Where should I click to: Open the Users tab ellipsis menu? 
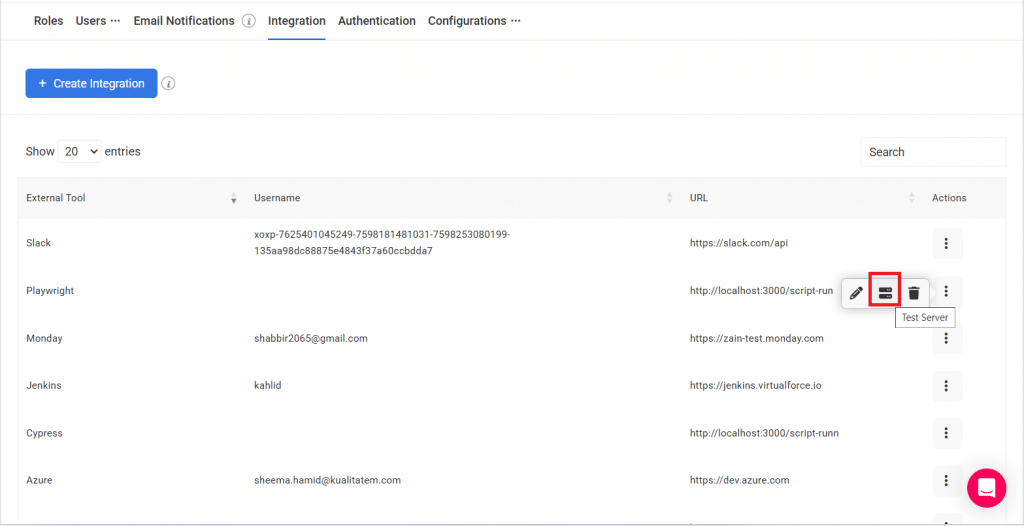pyautogui.click(x=116, y=21)
